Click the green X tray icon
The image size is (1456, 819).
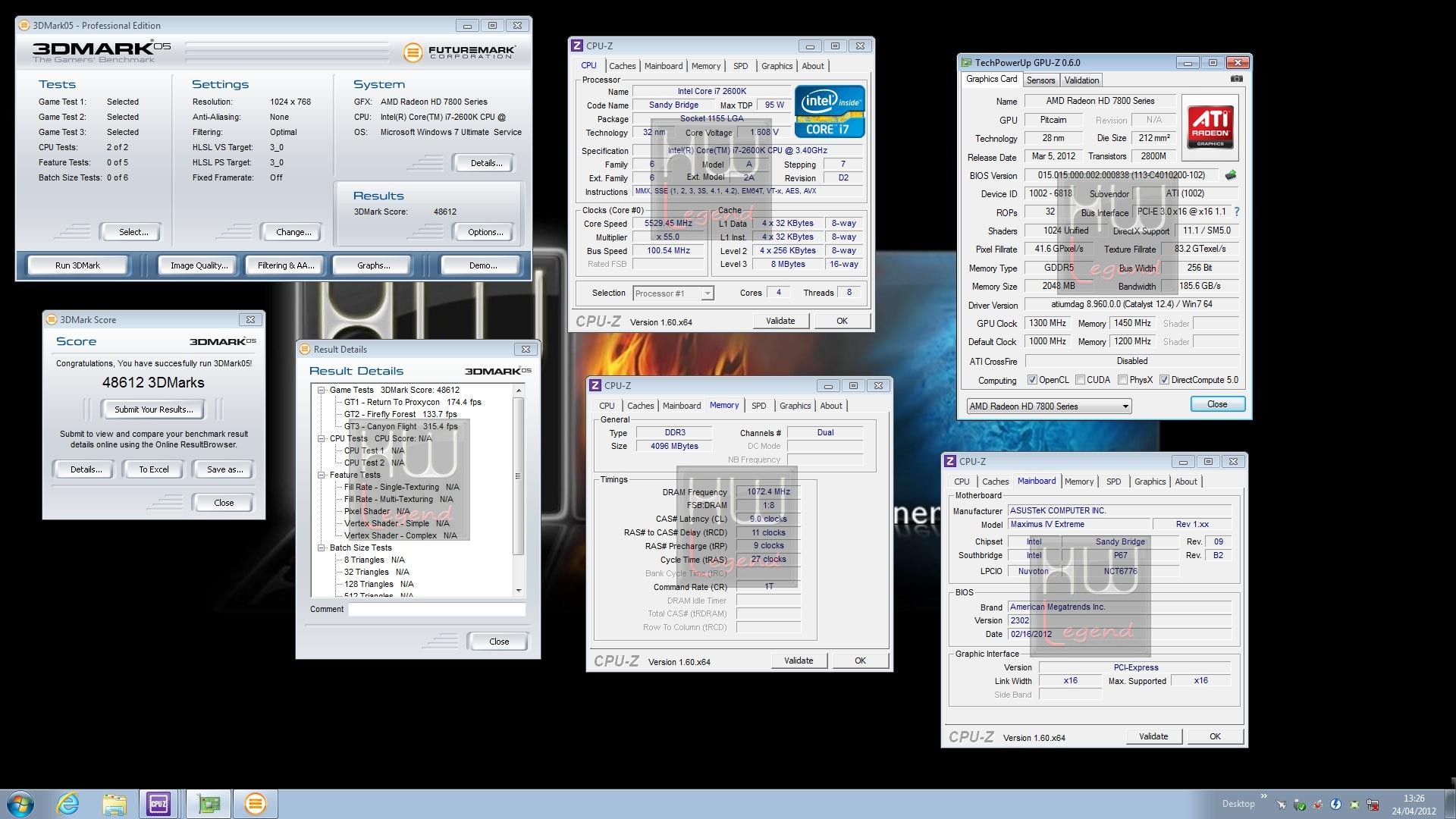[1354, 805]
